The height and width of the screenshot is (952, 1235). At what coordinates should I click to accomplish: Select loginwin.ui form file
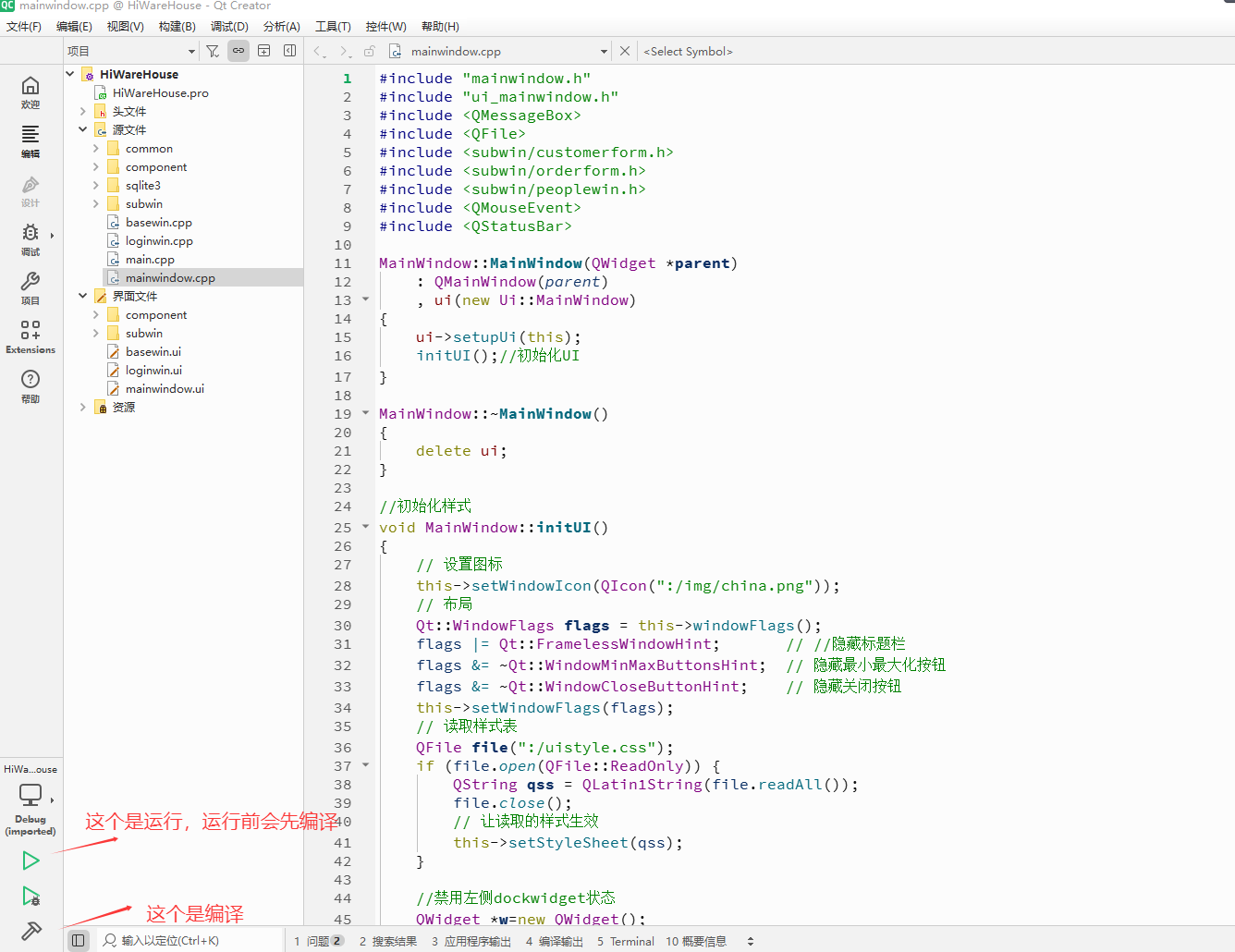click(153, 370)
